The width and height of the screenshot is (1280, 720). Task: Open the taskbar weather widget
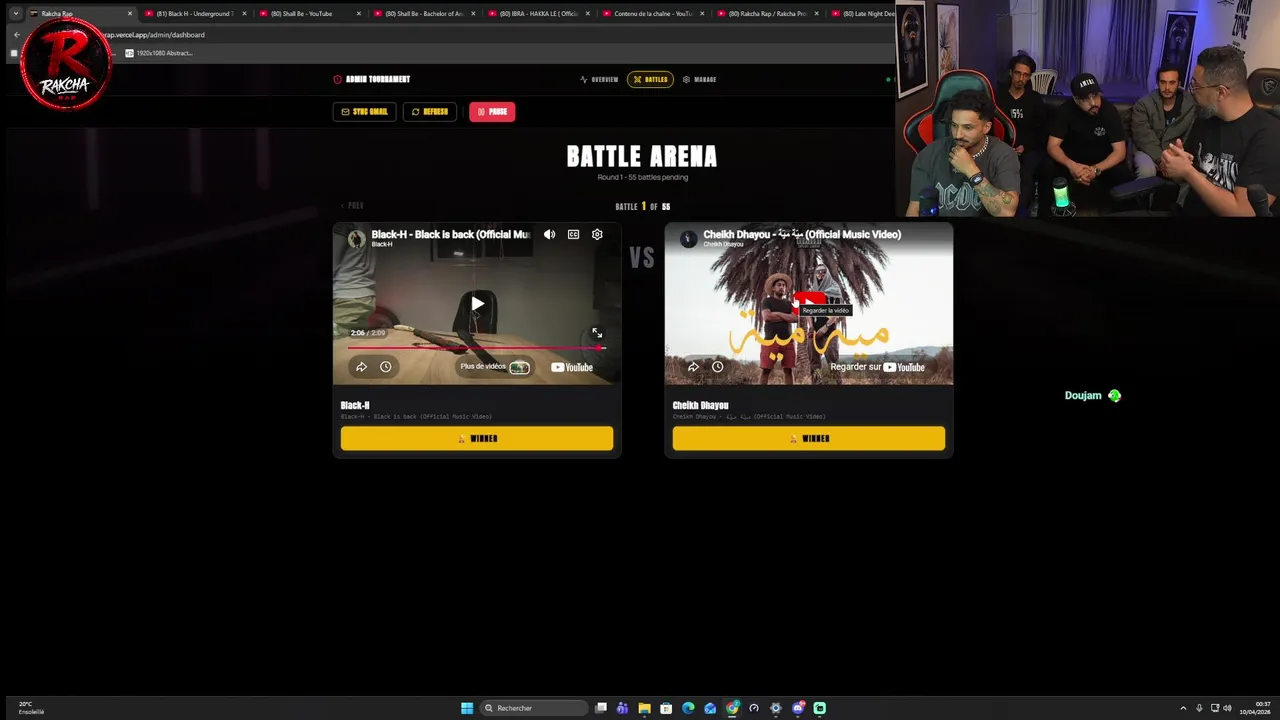(x=31, y=708)
